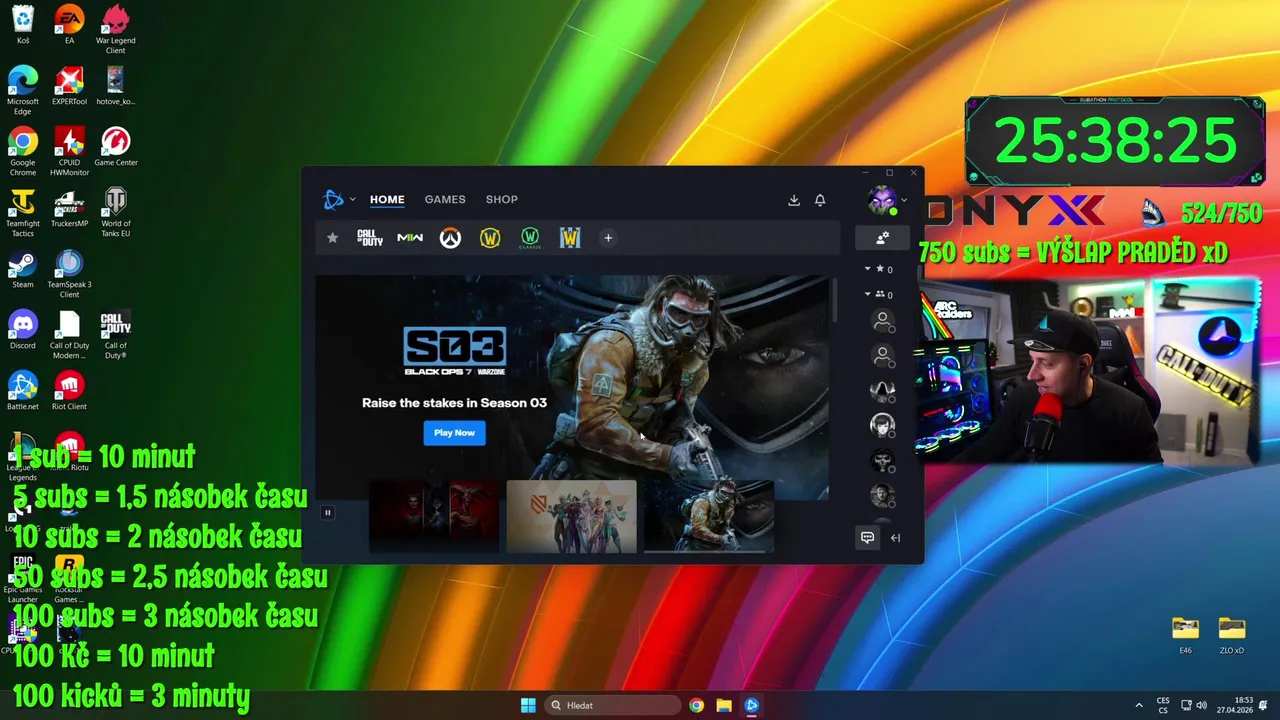Select the Game Center desktop shortcut
Image resolution: width=1280 pixels, height=720 pixels.
[115, 147]
